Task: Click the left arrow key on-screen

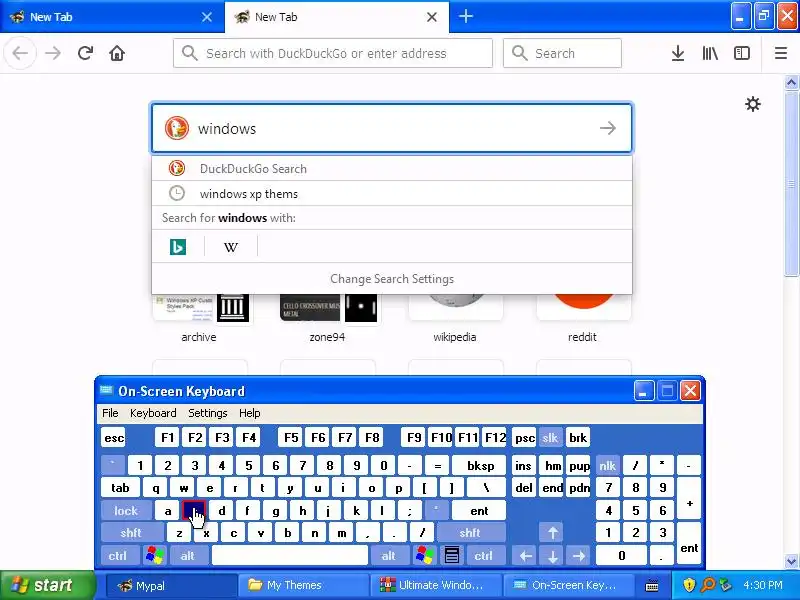Action: tap(526, 556)
